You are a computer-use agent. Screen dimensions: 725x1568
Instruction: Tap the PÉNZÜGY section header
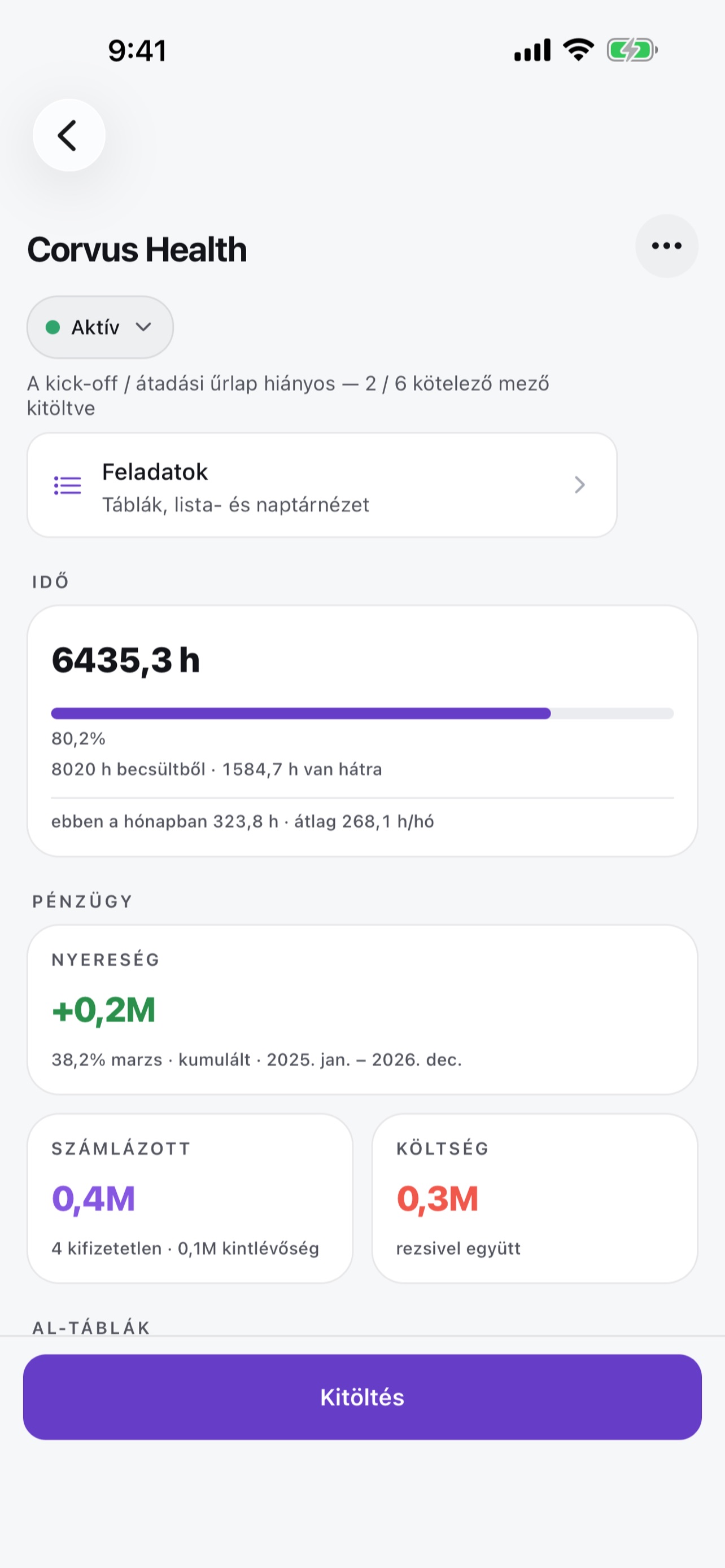[x=82, y=901]
